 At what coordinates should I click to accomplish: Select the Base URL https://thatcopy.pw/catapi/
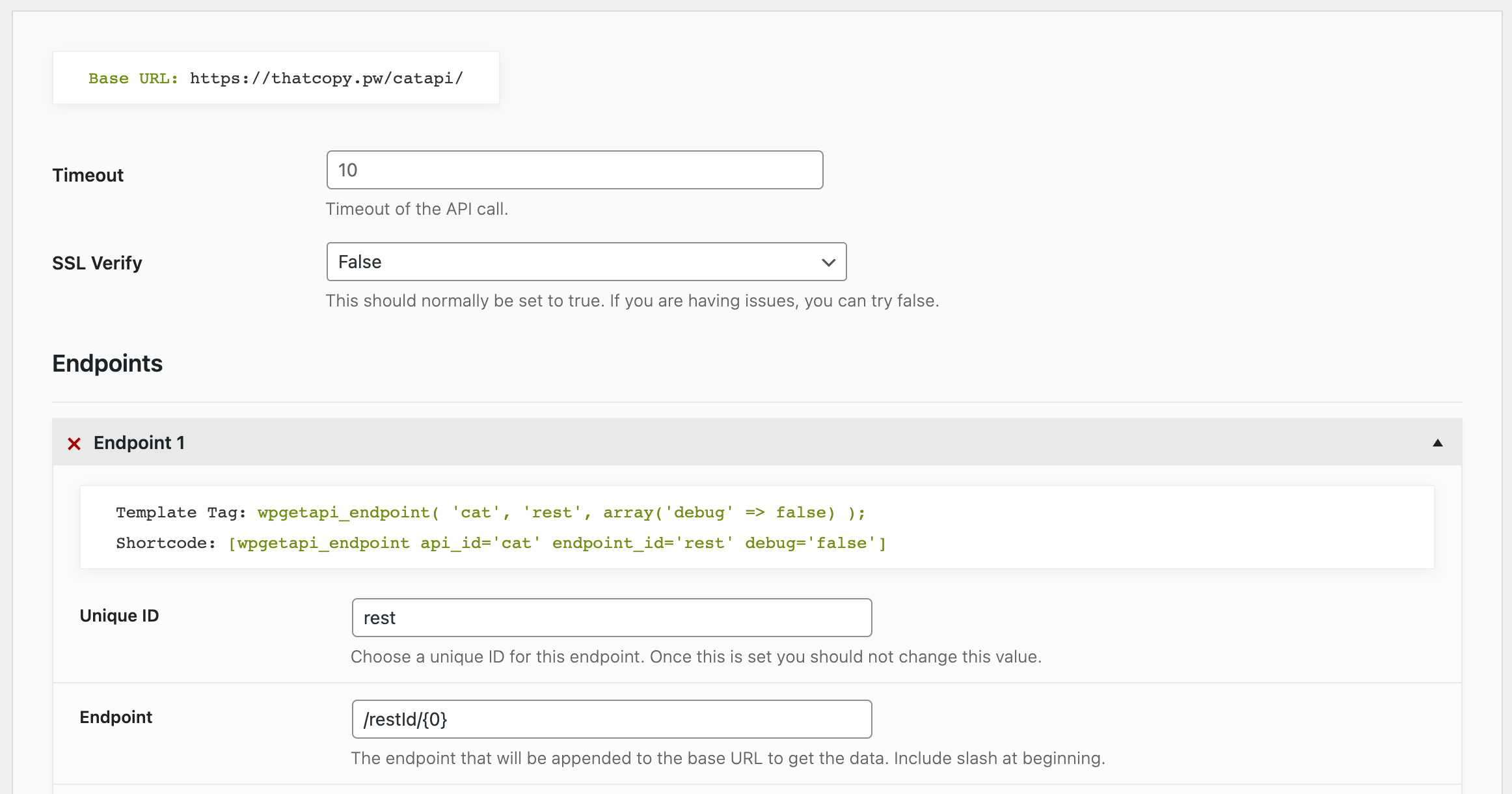point(326,78)
